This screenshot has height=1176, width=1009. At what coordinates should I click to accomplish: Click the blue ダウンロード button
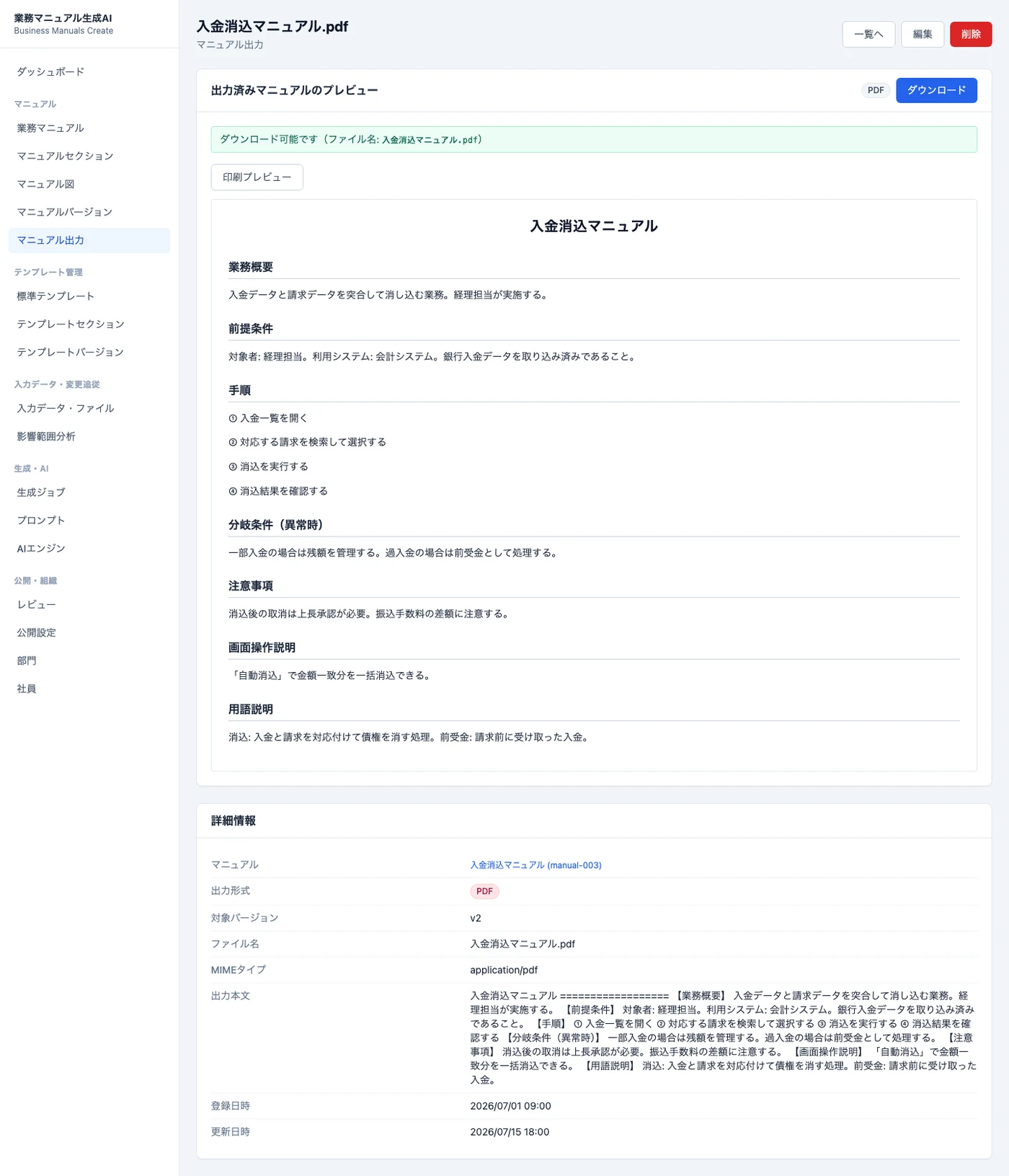[x=936, y=90]
